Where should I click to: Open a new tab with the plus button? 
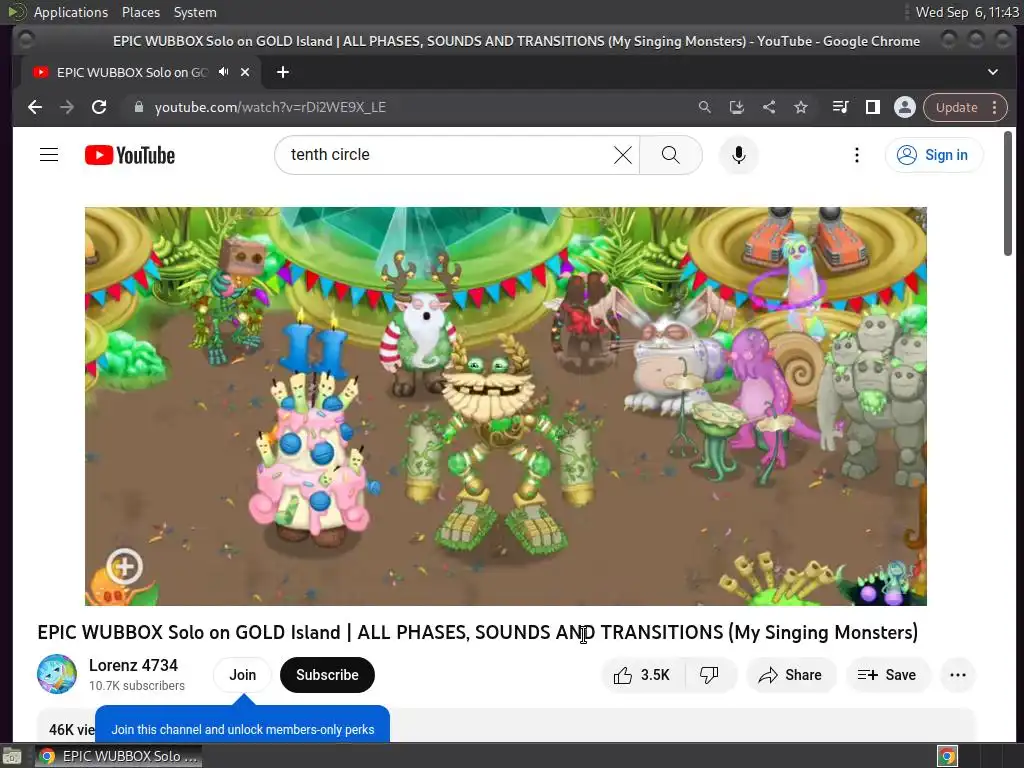pos(283,72)
